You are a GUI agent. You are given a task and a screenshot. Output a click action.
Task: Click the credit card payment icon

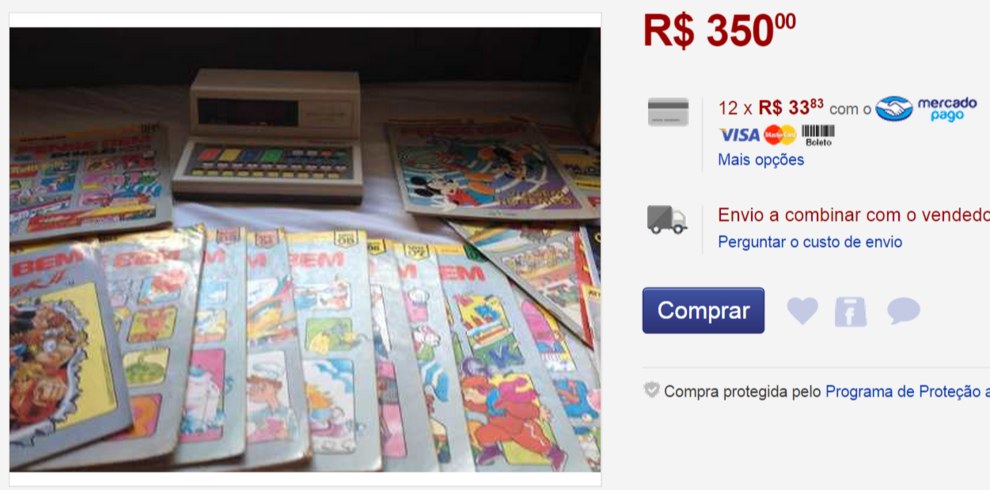click(x=668, y=112)
